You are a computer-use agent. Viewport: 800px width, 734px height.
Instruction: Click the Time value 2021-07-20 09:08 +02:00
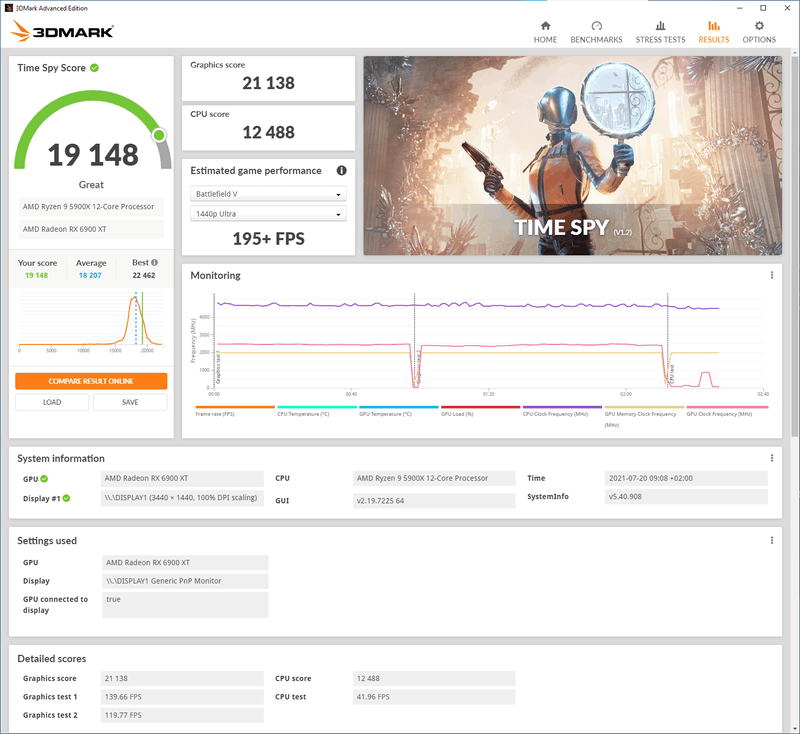click(x=686, y=478)
